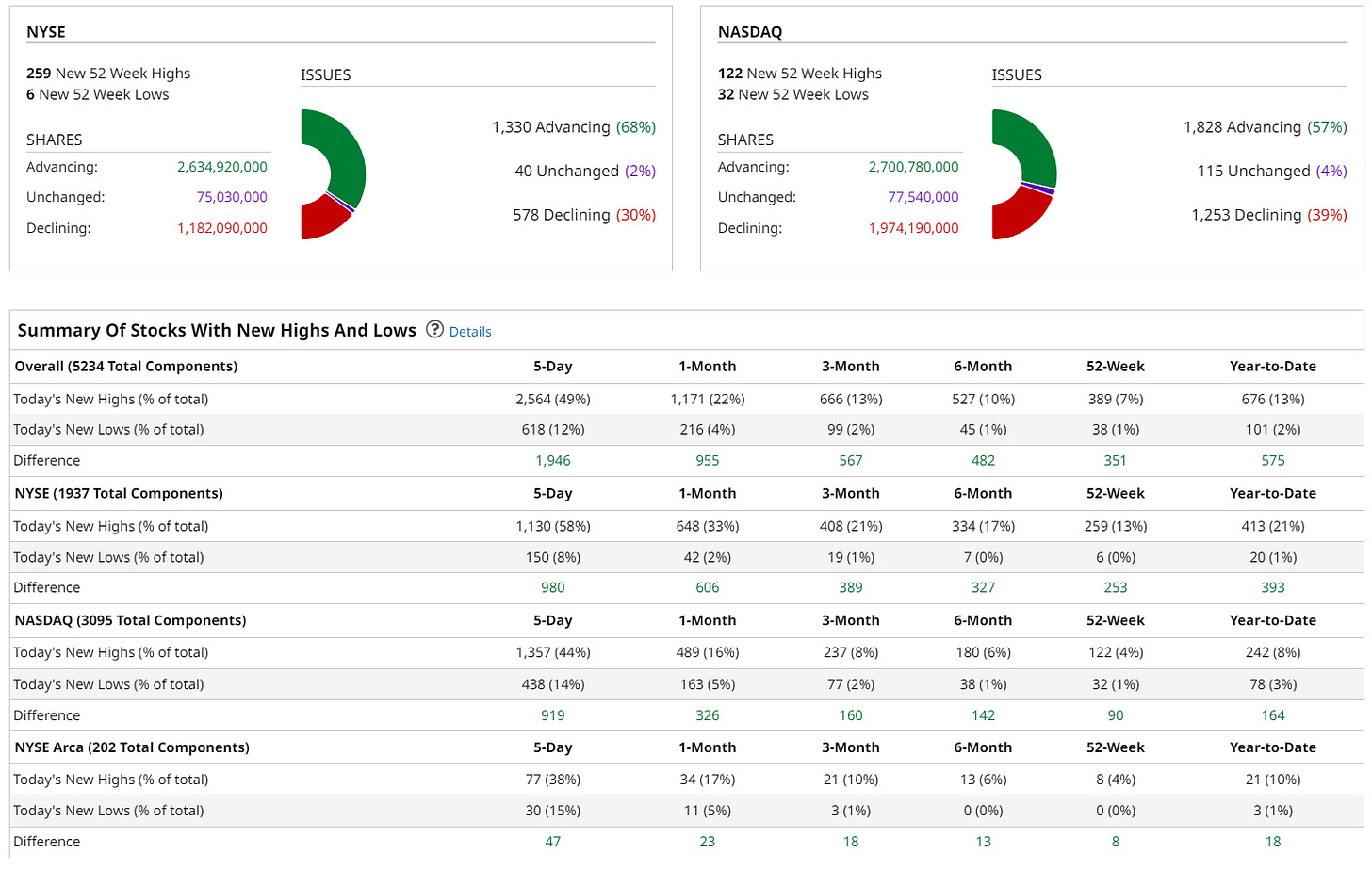Click NYSE unchanged shares 75,030,000
The image size is (1372, 870).
coord(232,197)
